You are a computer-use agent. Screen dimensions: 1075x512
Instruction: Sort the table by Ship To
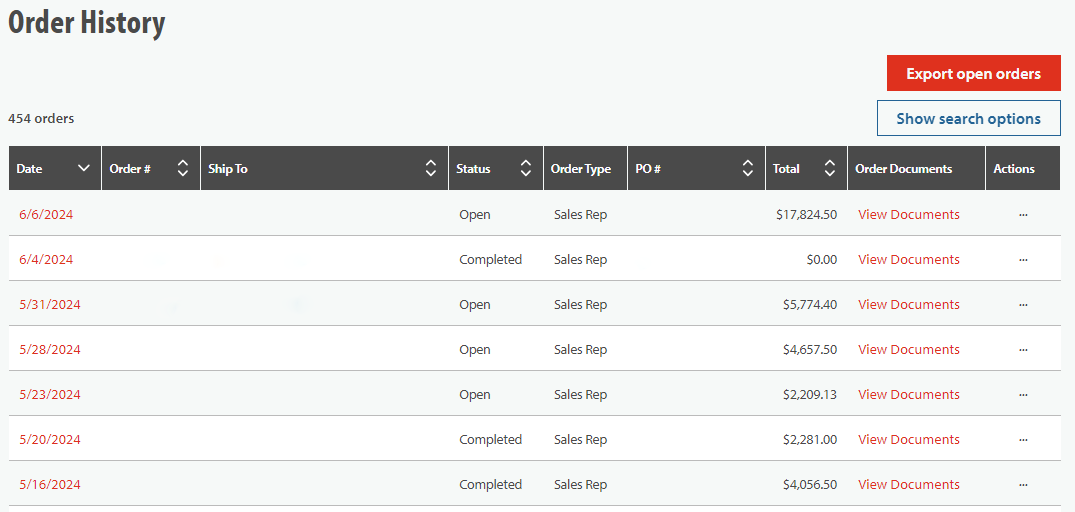[430, 169]
